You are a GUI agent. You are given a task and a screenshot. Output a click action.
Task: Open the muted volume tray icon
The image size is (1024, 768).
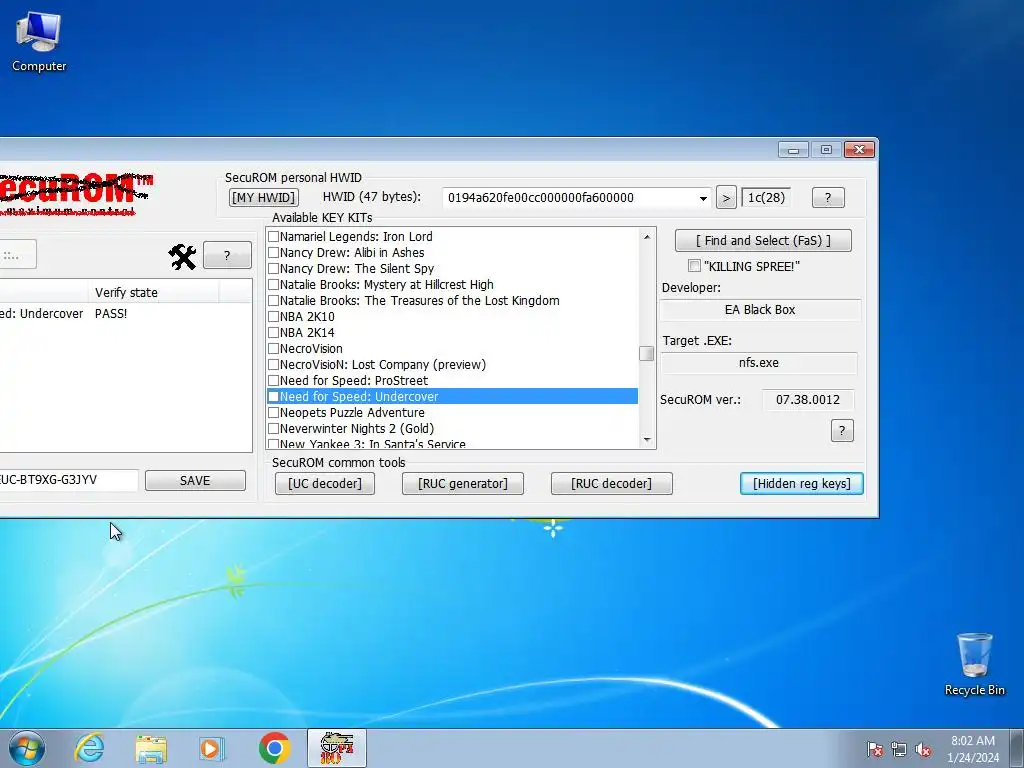point(923,749)
